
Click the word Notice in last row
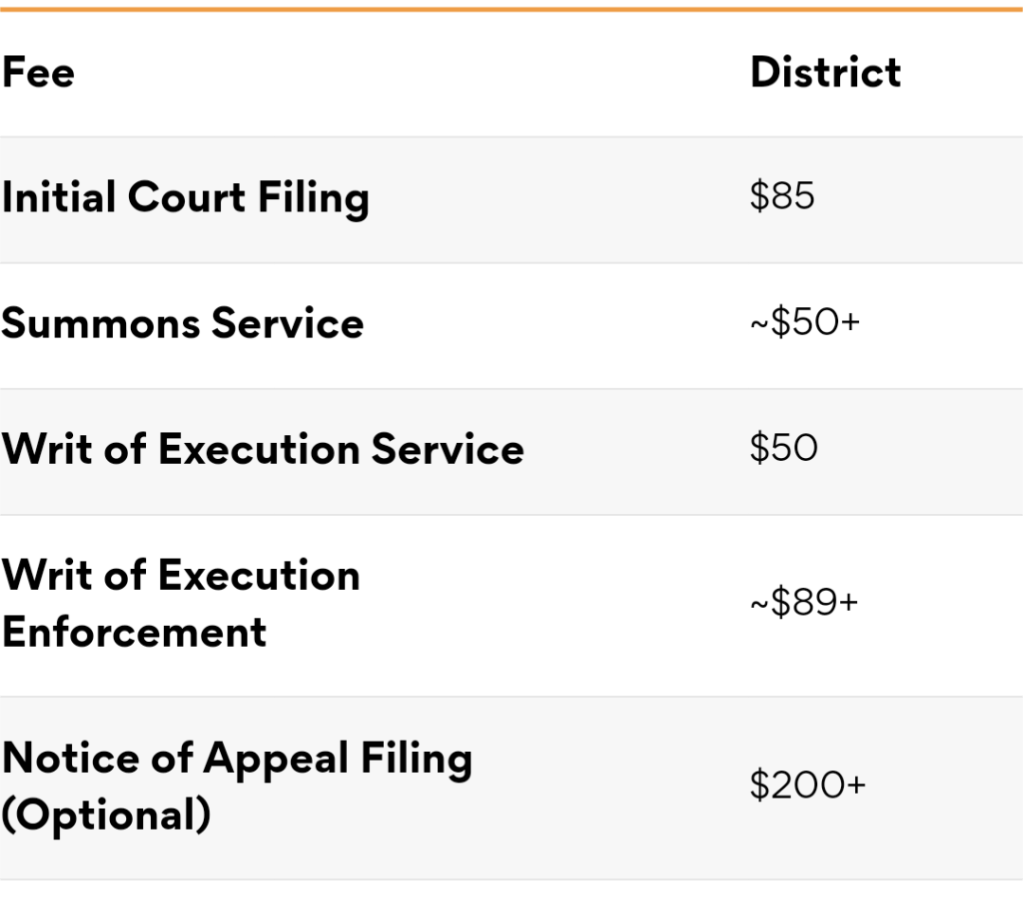pos(70,758)
